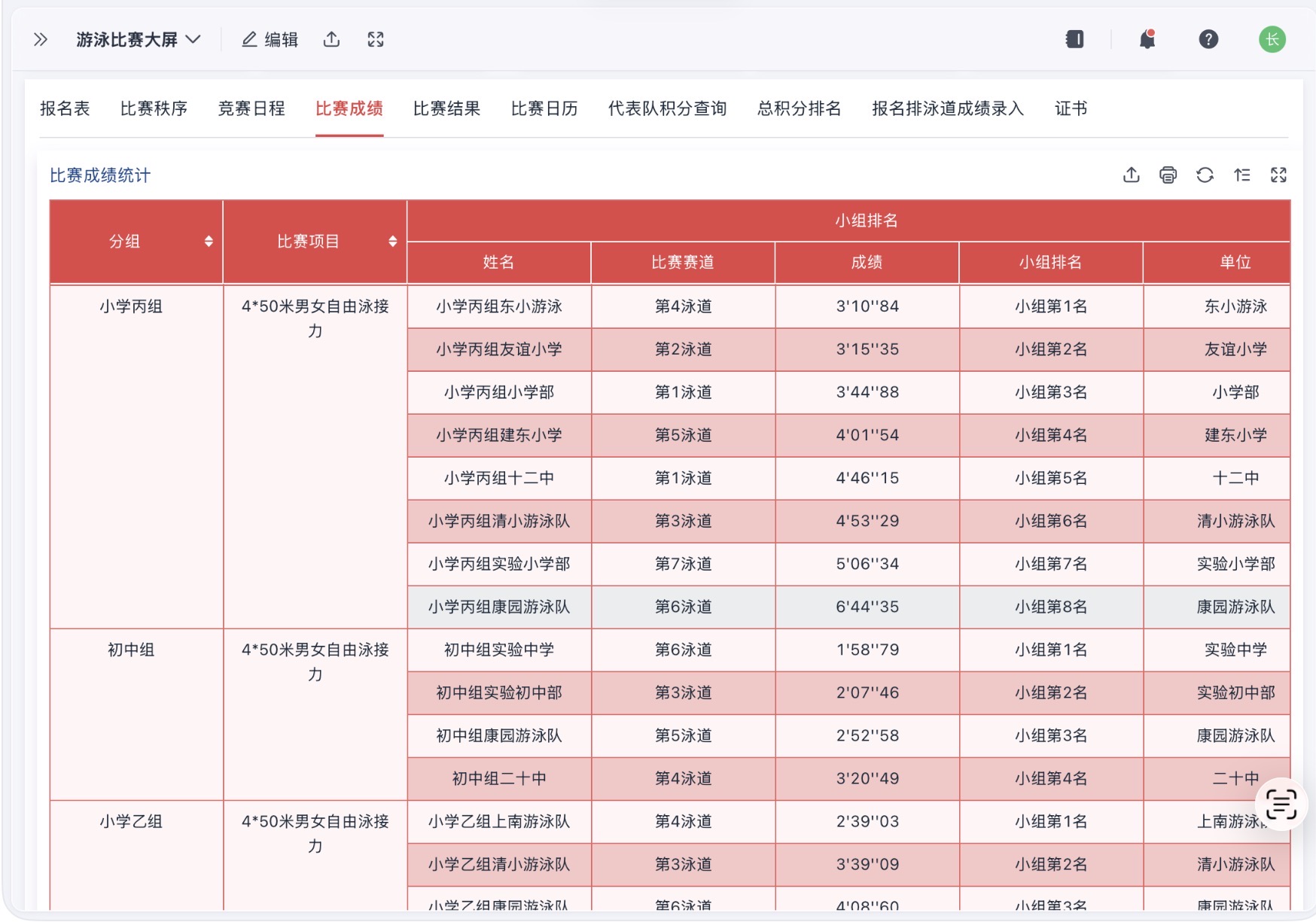Click the sort settings icon above table
Viewport: 1316px width, 922px height.
tap(1241, 175)
